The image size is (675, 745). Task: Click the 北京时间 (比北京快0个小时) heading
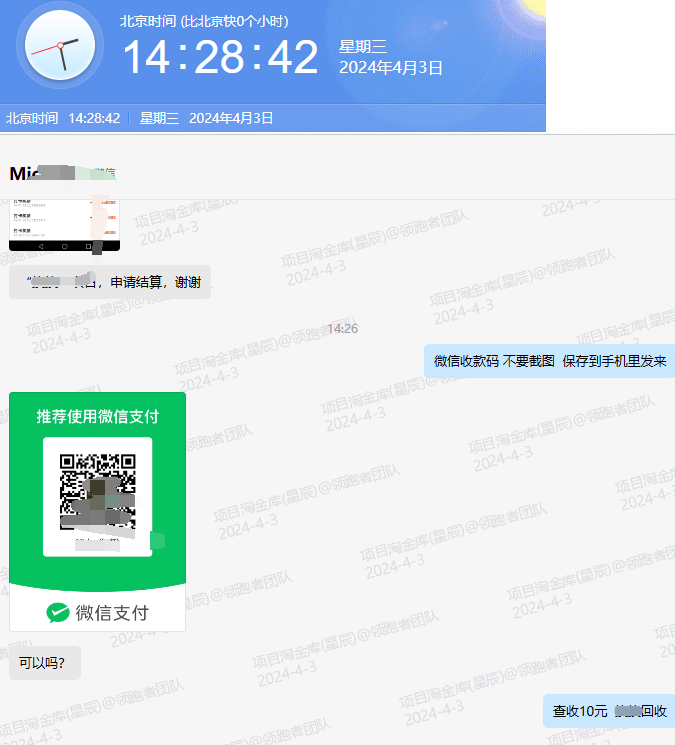(204, 21)
